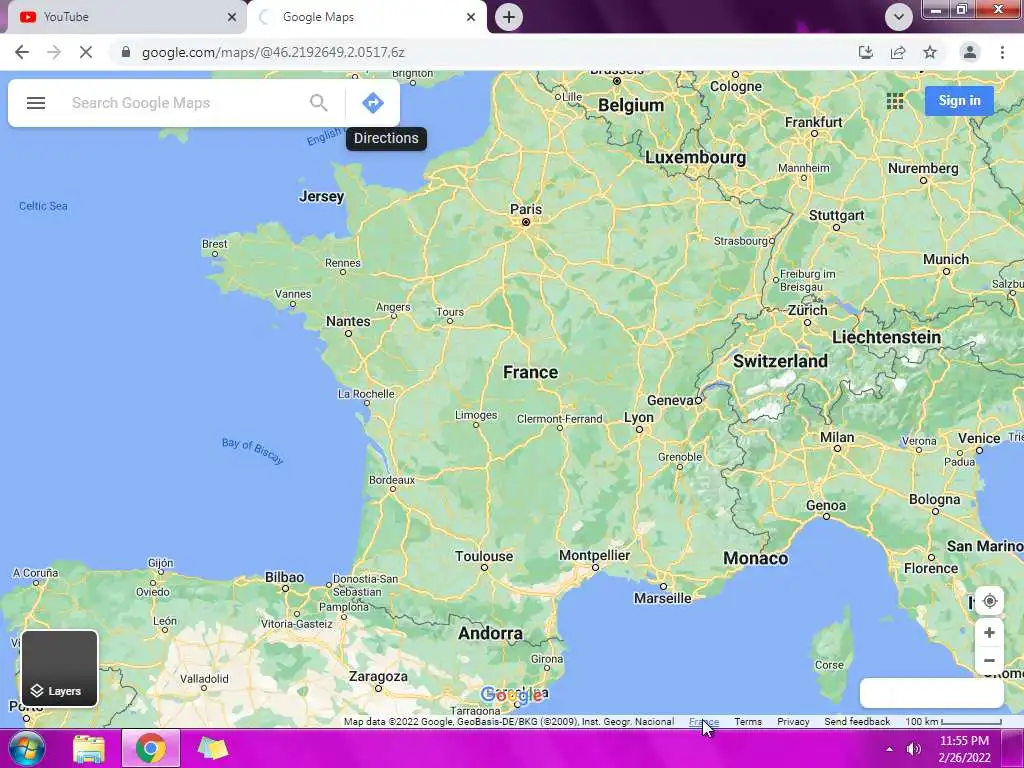This screenshot has height=768, width=1024.
Task: Click the Toulouse city label
Action: [x=484, y=556]
